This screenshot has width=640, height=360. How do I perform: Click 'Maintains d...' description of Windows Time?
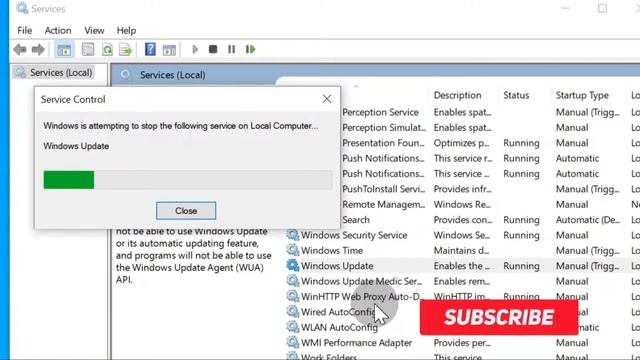461,250
